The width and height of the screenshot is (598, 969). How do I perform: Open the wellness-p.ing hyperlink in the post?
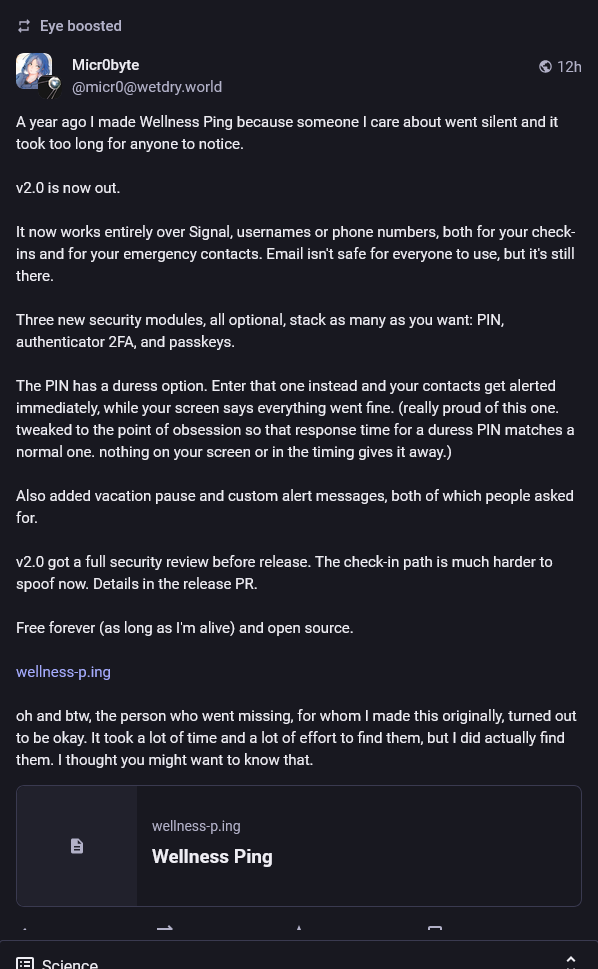tap(63, 672)
